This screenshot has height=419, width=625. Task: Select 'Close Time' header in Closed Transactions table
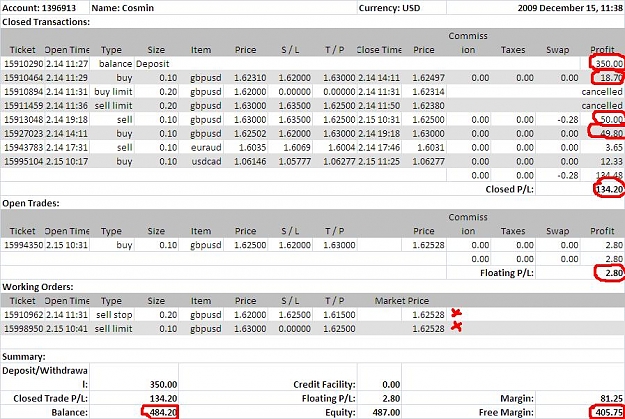(379, 50)
